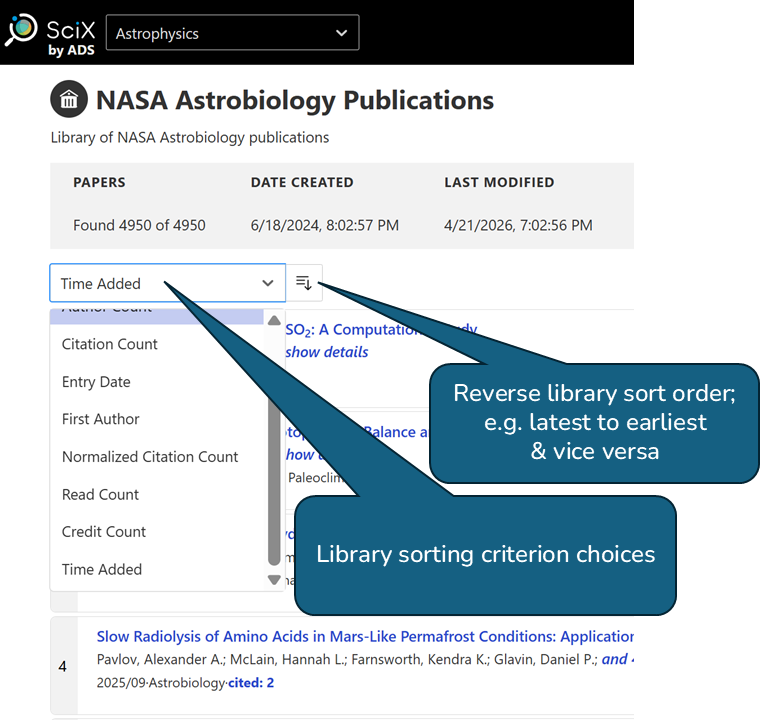Click the SciX by ADS logo
764x720 pixels.
pos(50,34)
